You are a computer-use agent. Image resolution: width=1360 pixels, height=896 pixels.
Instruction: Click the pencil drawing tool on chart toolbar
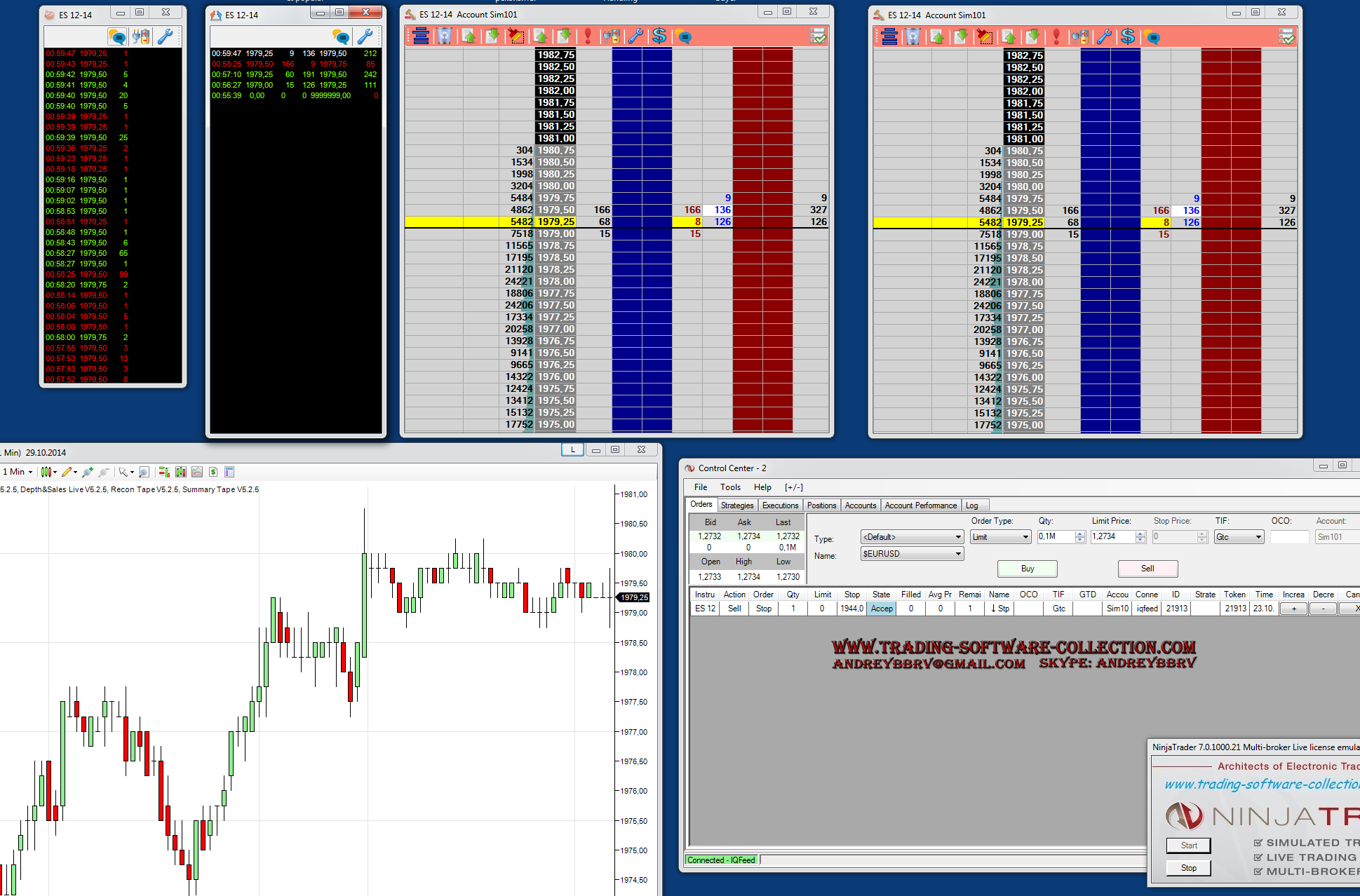click(67, 472)
